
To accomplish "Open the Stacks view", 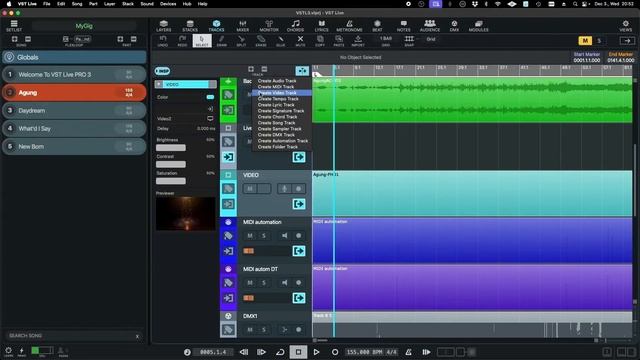I will 190,26.
